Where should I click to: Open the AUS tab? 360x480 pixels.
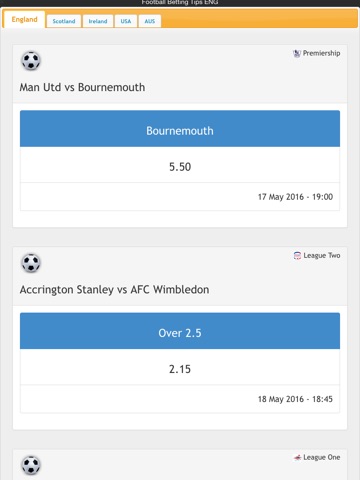tap(150, 21)
